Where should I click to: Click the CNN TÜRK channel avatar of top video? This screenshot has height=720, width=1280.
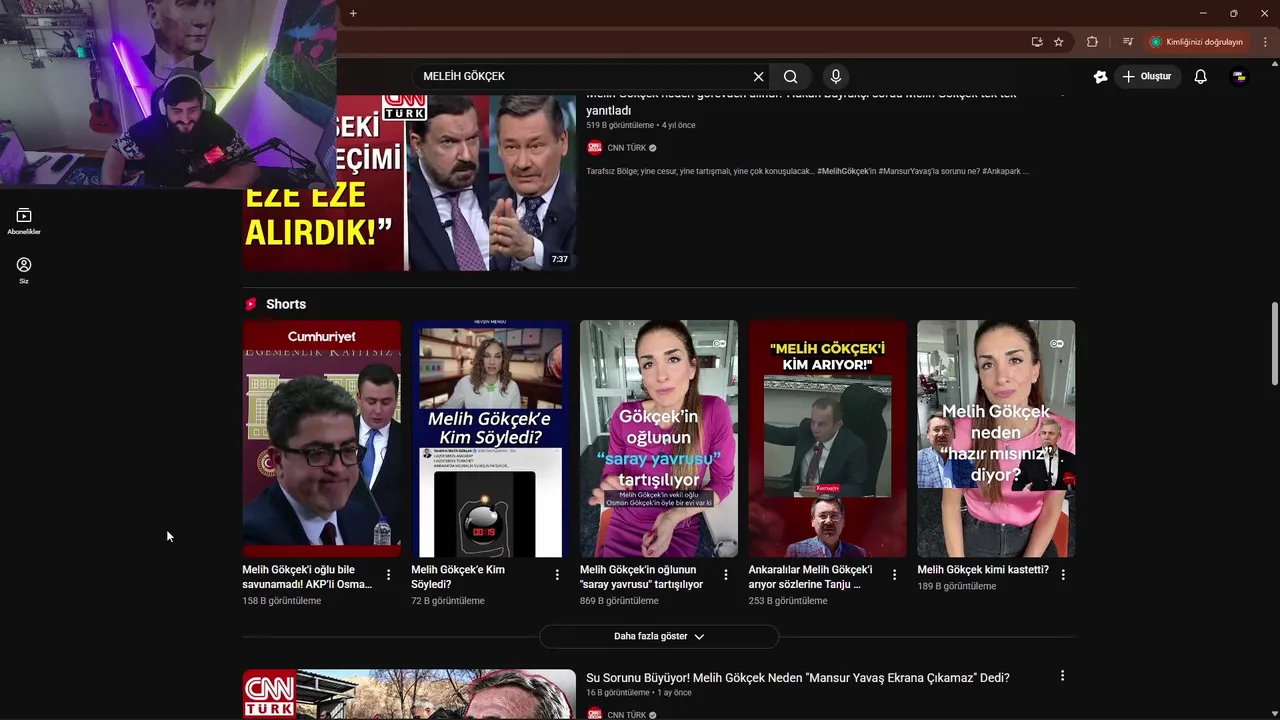595,148
